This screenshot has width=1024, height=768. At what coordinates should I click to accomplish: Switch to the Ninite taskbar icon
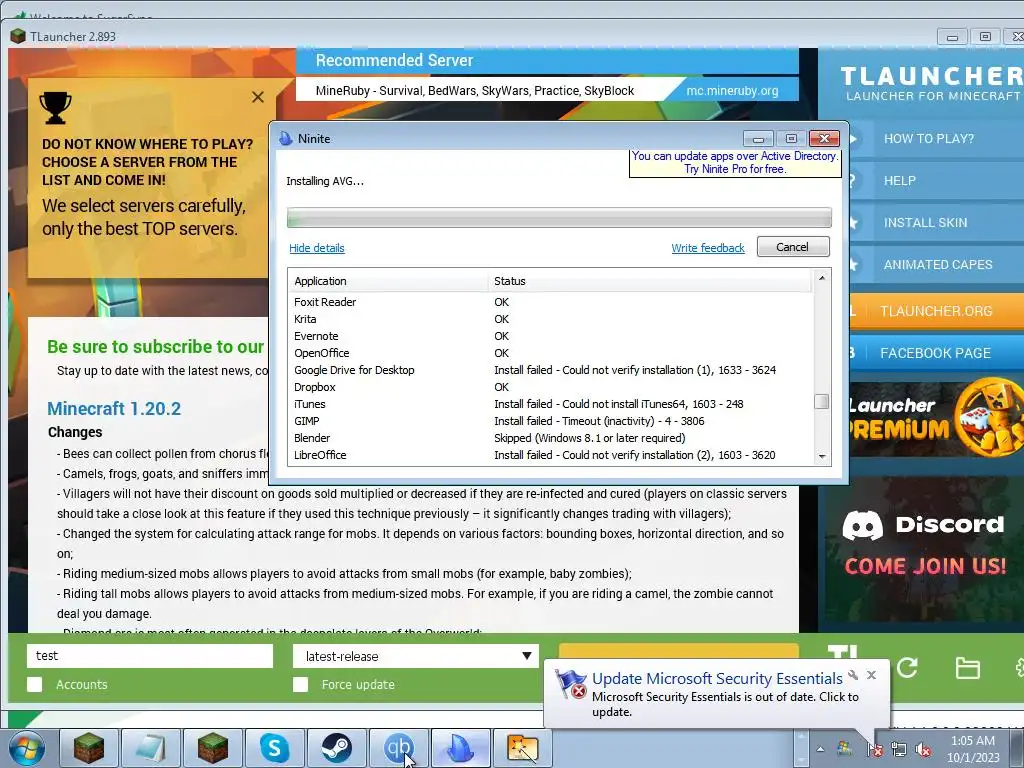point(460,748)
